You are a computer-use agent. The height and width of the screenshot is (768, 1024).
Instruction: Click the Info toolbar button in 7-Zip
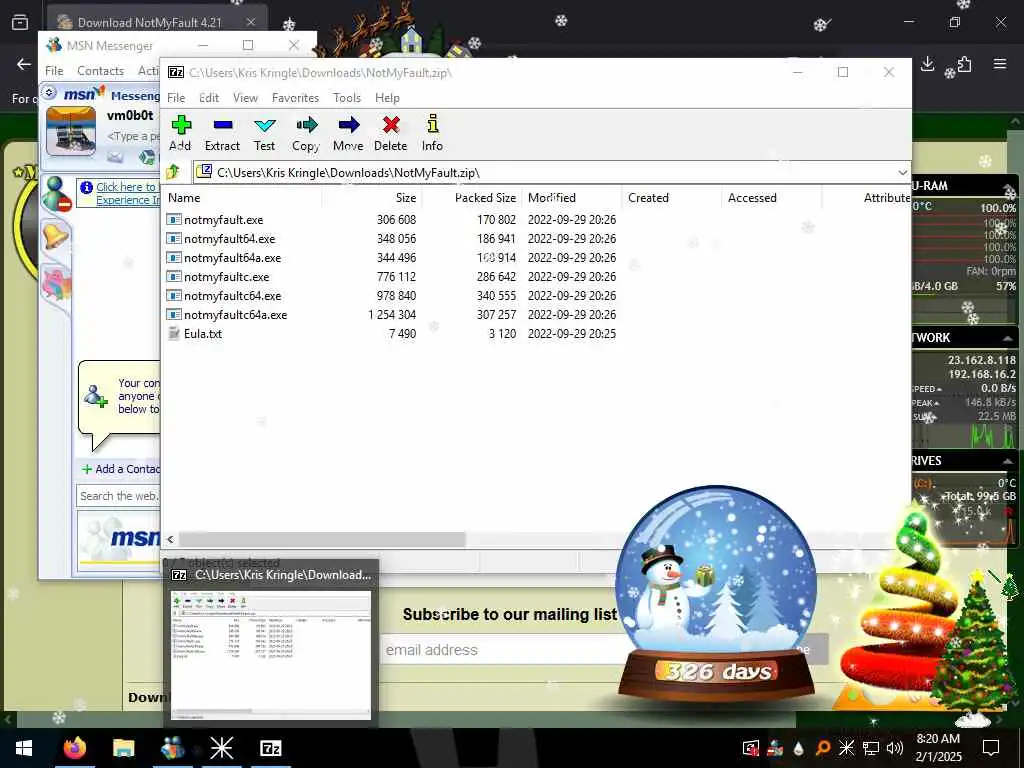coord(432,133)
